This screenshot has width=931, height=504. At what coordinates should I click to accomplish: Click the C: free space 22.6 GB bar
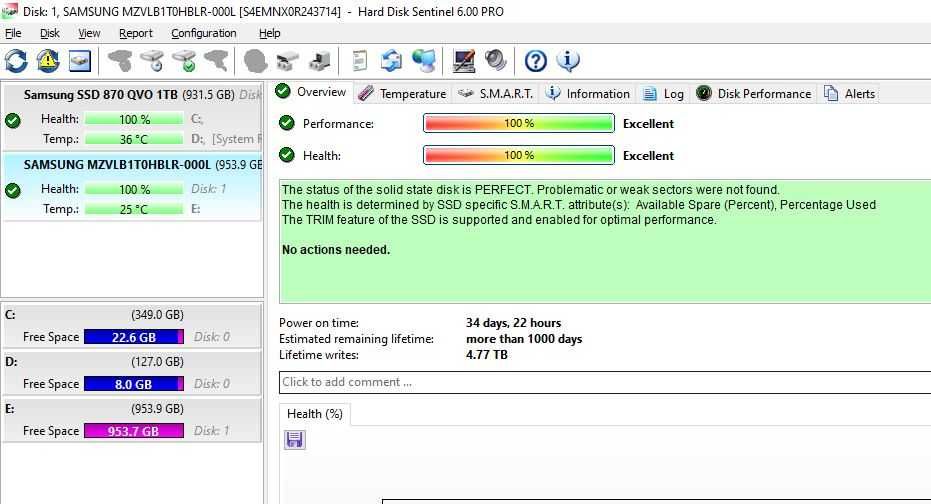(134, 337)
